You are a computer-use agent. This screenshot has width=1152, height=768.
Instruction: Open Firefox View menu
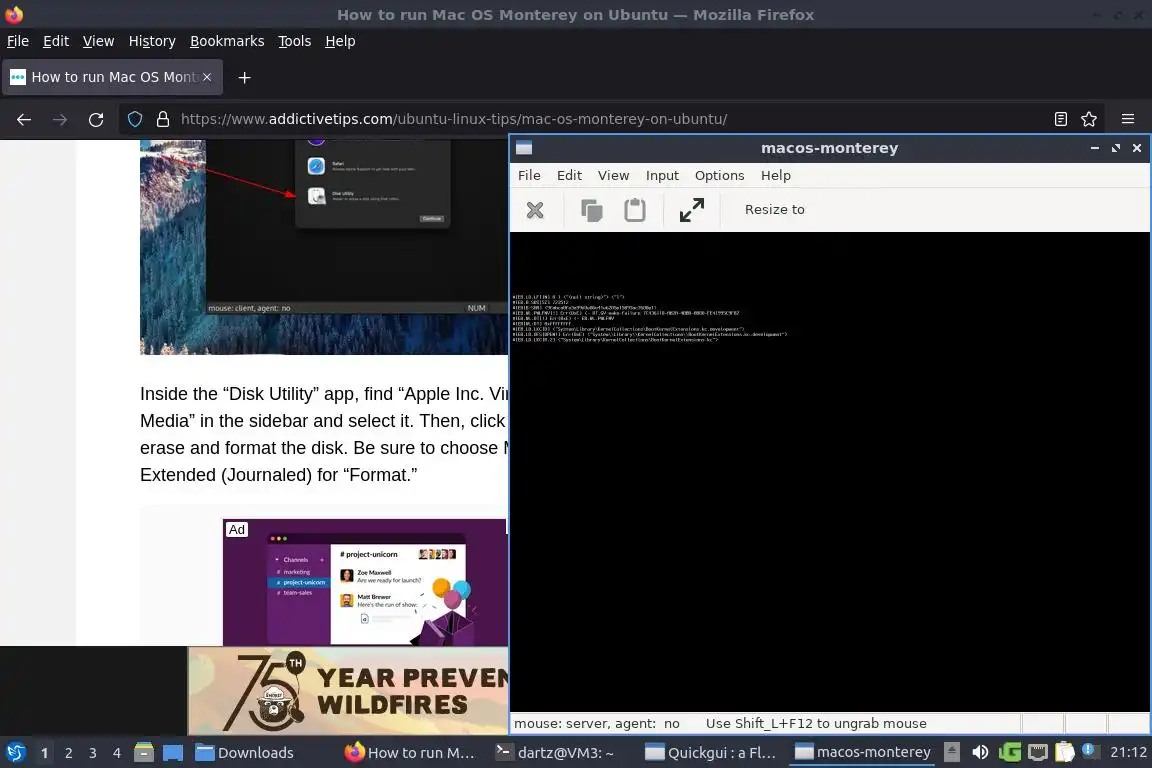pyautogui.click(x=98, y=41)
